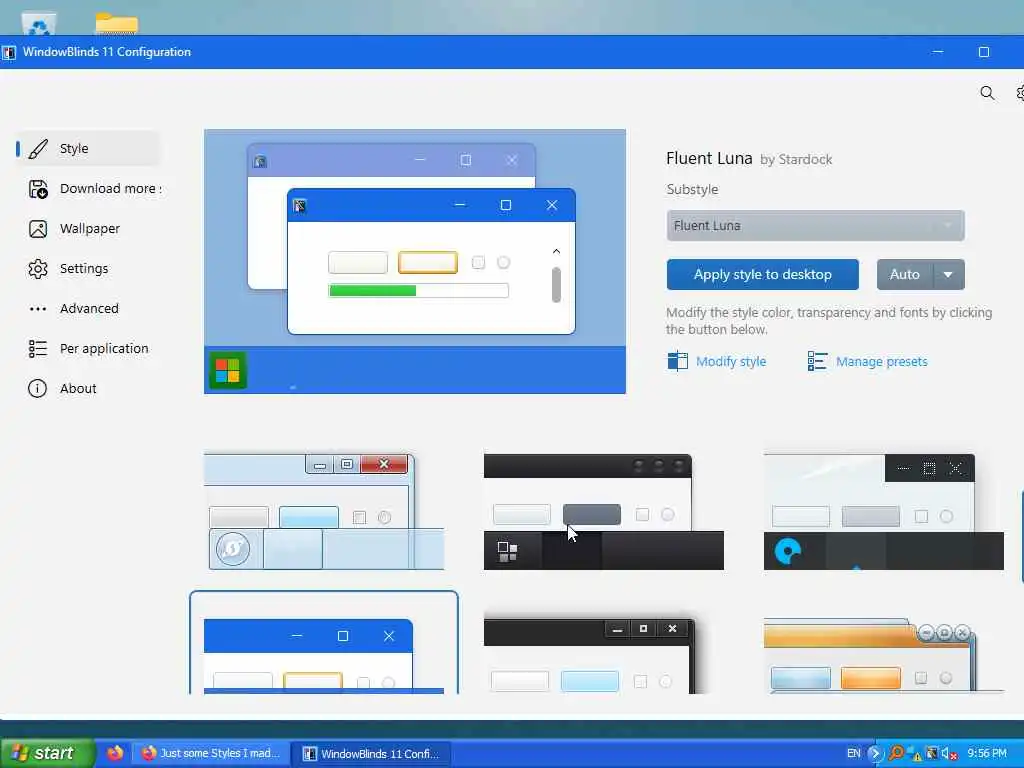Click the WindowBlinds tray icon
This screenshot has width=1024, height=768.
click(x=932, y=753)
